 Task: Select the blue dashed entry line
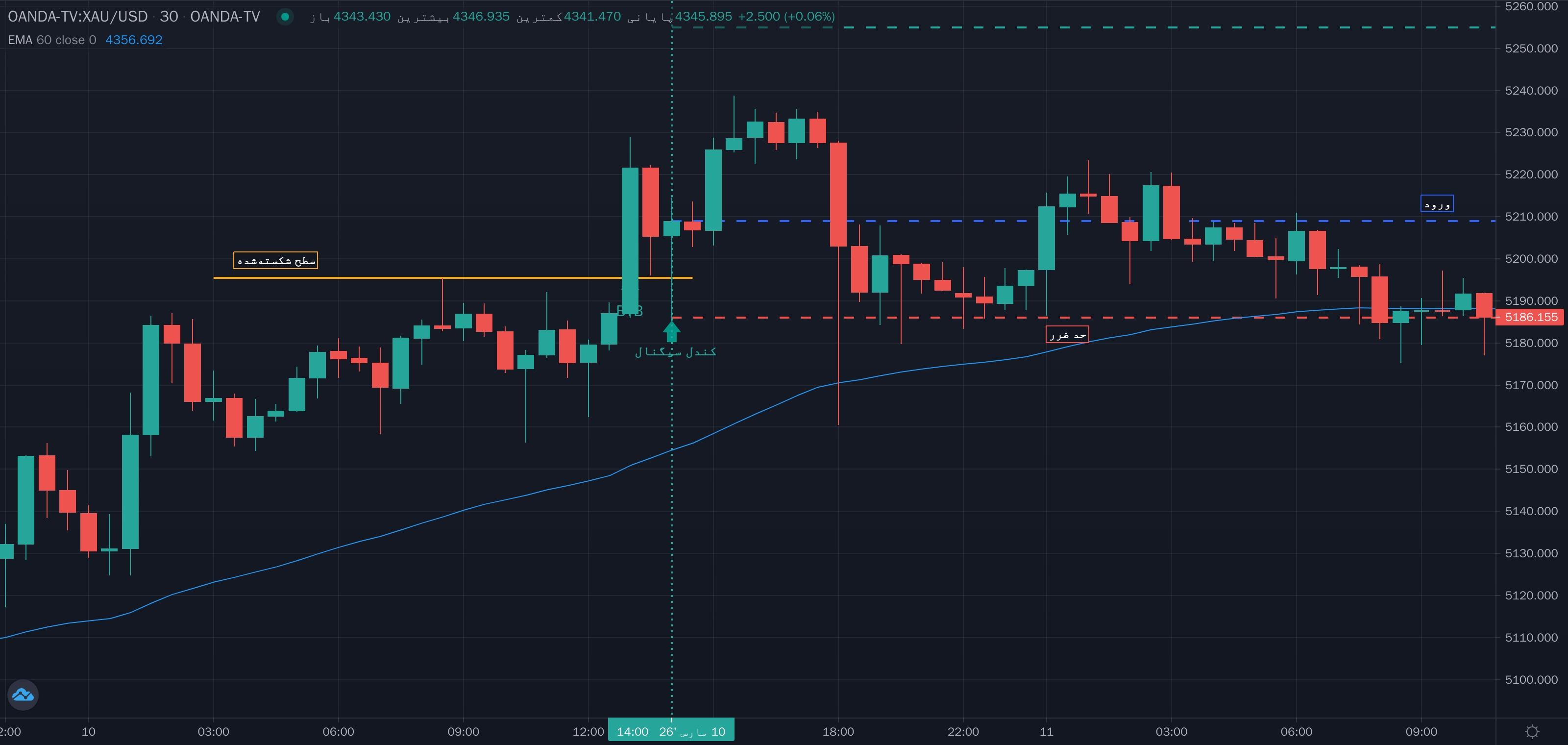pyautogui.click(x=1083, y=221)
